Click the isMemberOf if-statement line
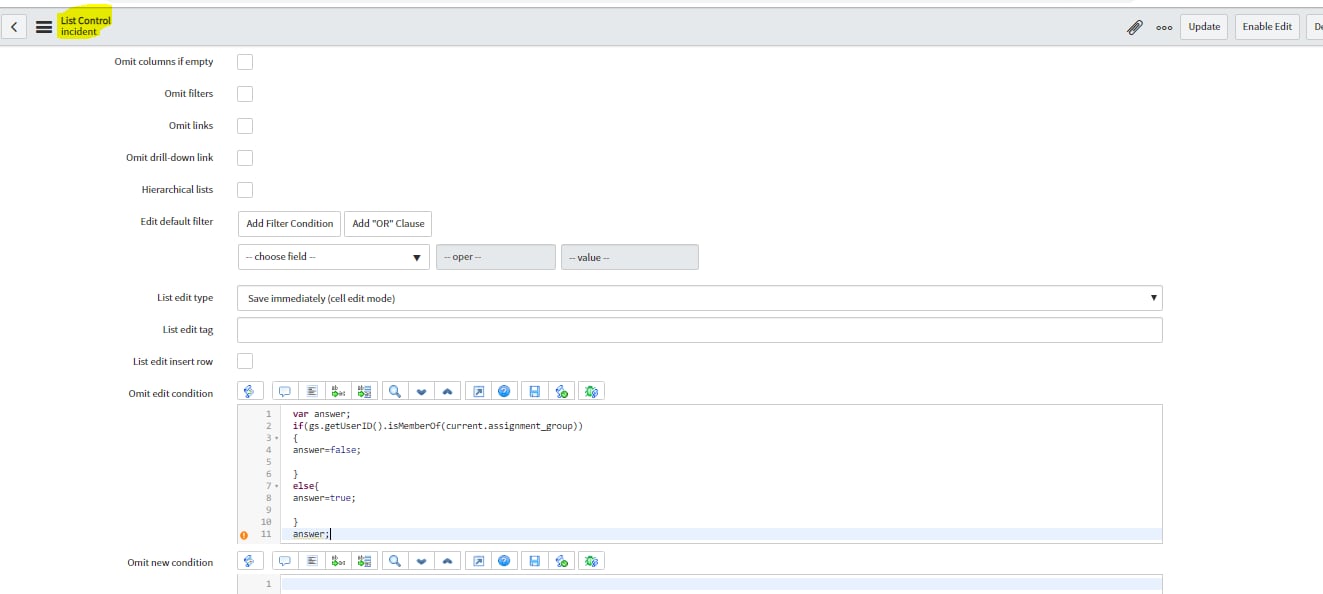Image resolution: width=1323 pixels, height=594 pixels. [x=438, y=426]
